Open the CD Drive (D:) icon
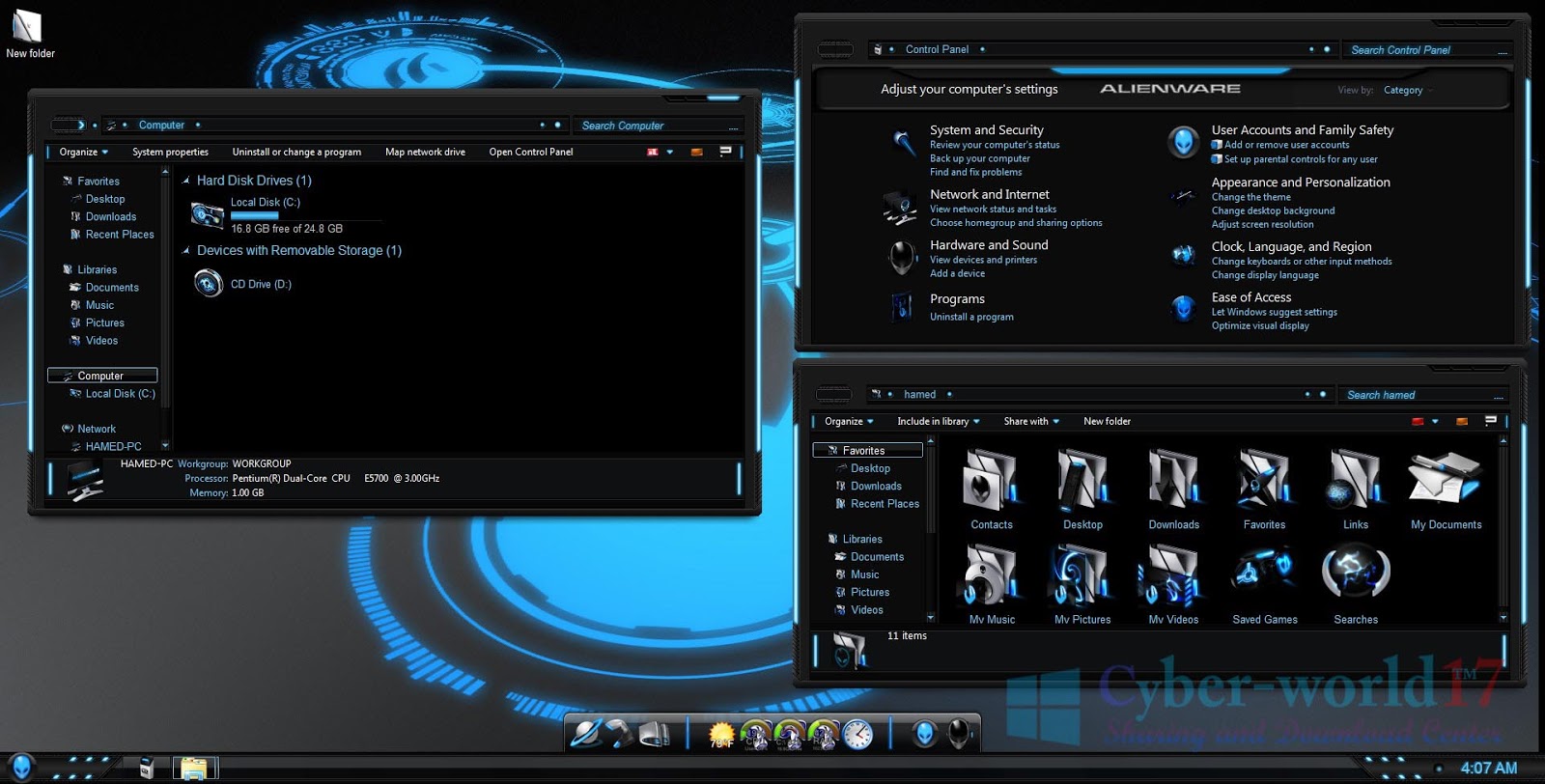1545x784 pixels. [208, 283]
